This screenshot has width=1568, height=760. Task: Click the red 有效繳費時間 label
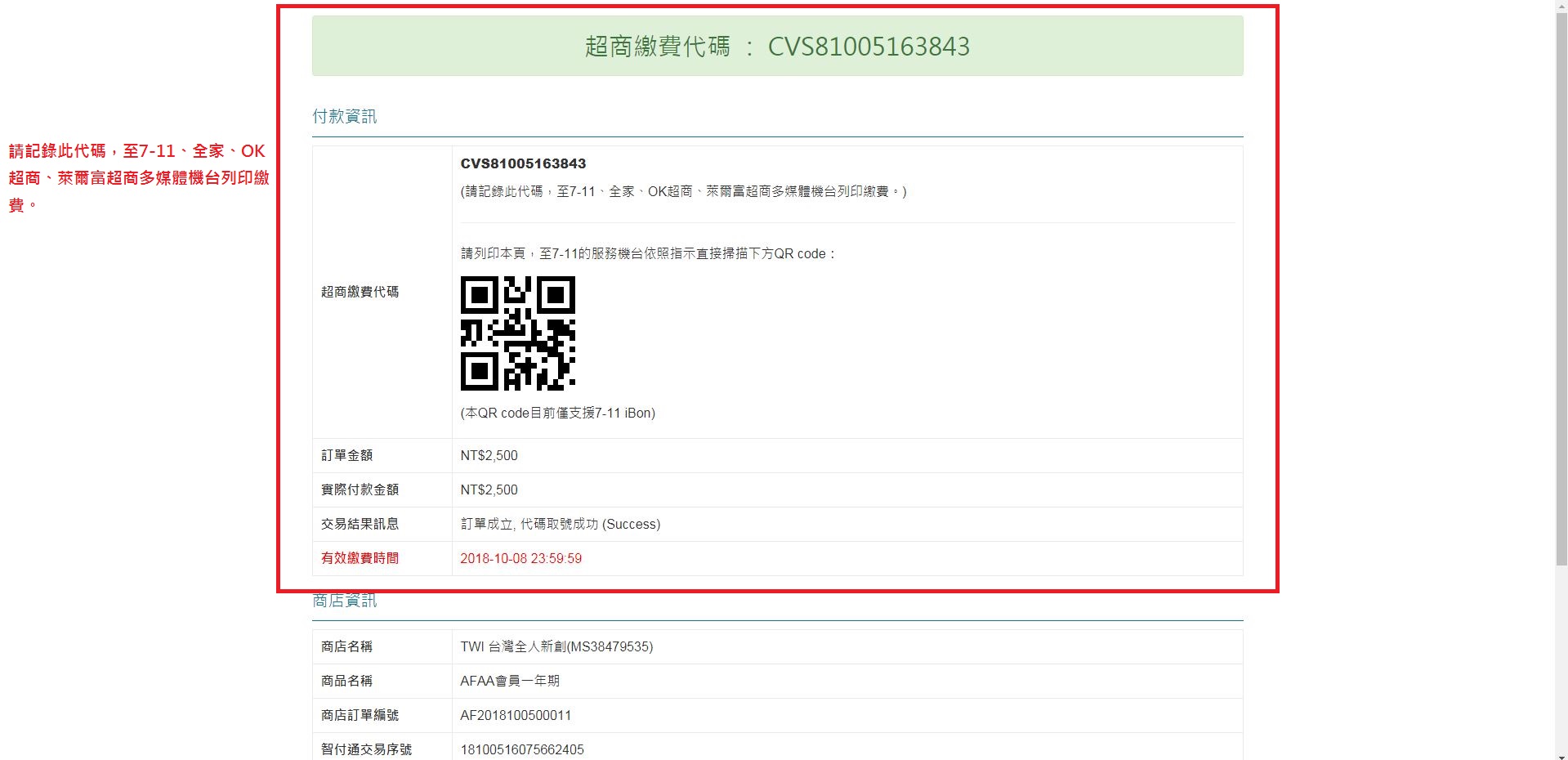(360, 558)
